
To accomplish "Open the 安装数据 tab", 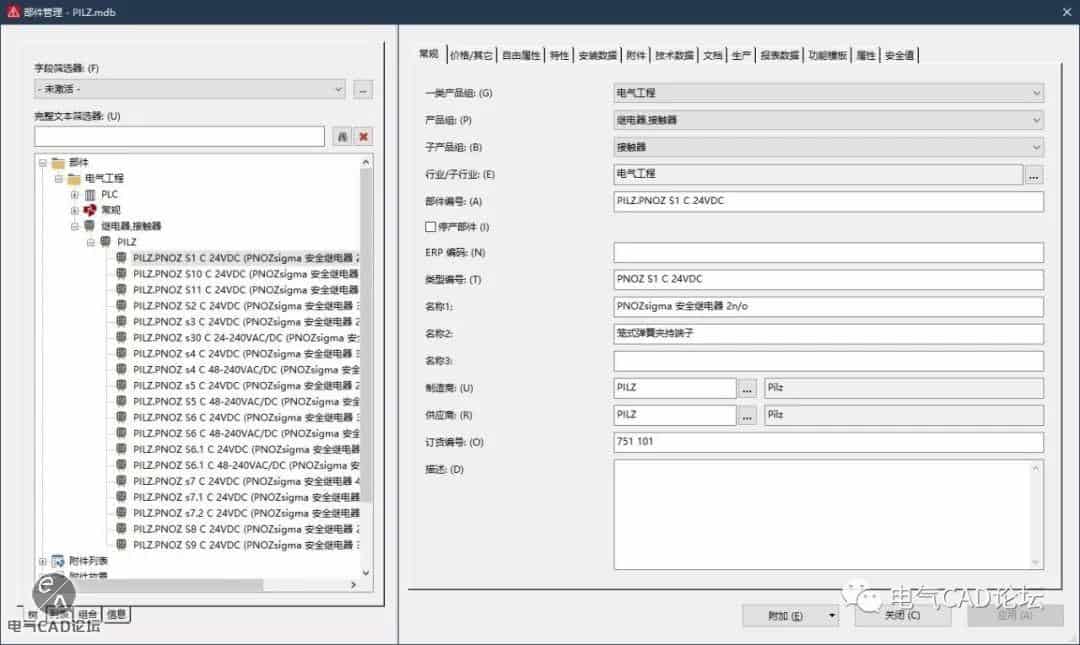I will pyautogui.click(x=597, y=55).
